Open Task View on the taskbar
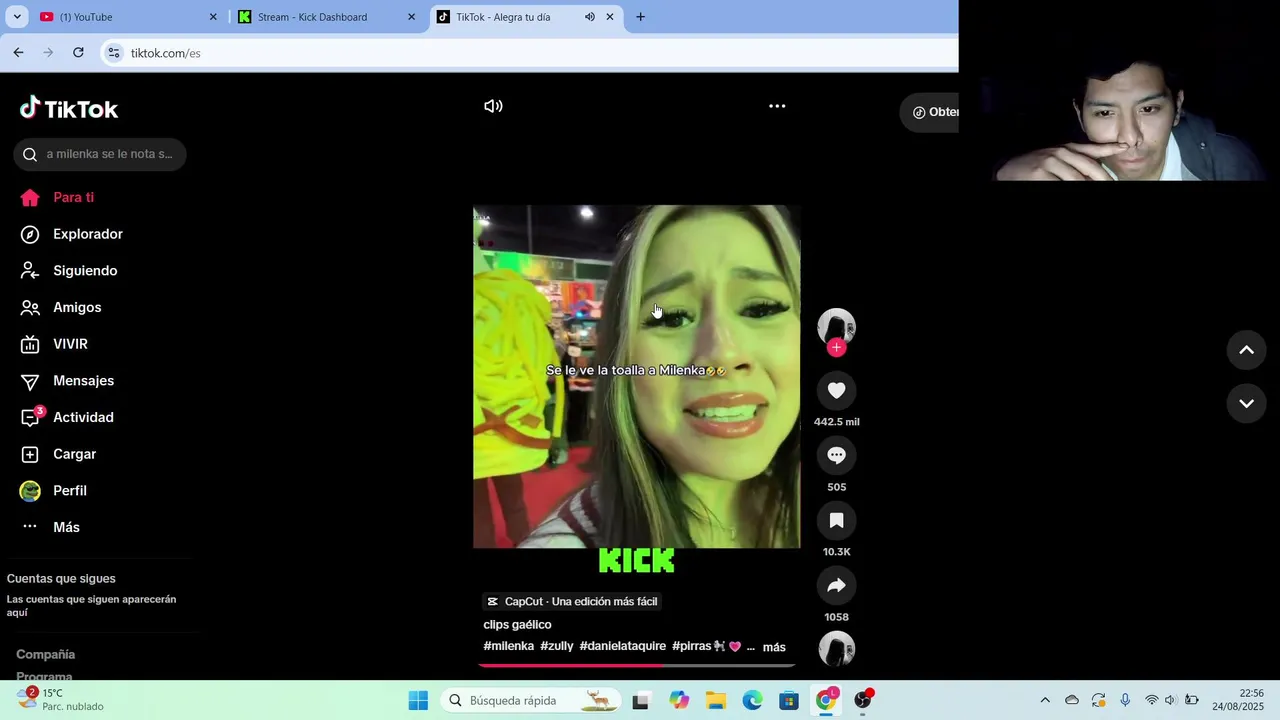 pyautogui.click(x=641, y=701)
